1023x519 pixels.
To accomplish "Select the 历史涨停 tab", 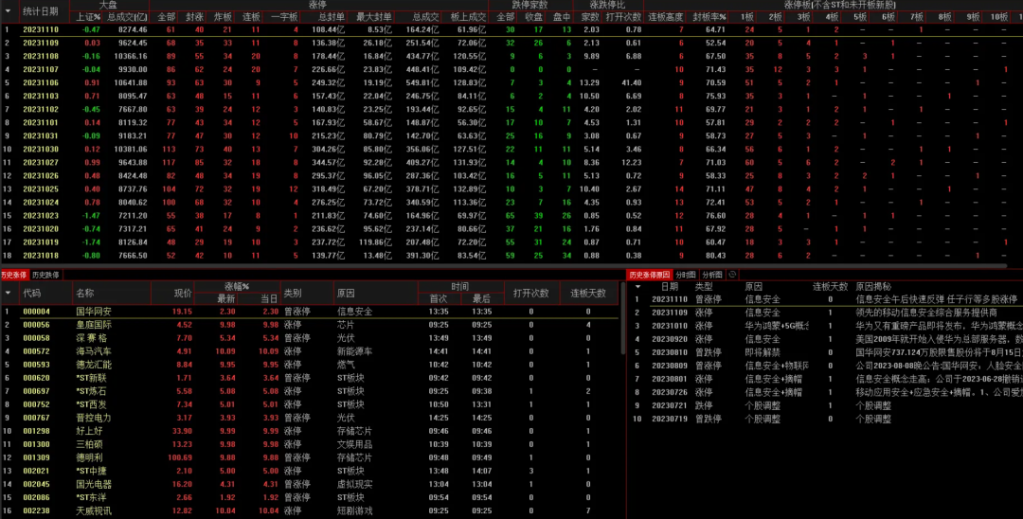I will click(14, 274).
